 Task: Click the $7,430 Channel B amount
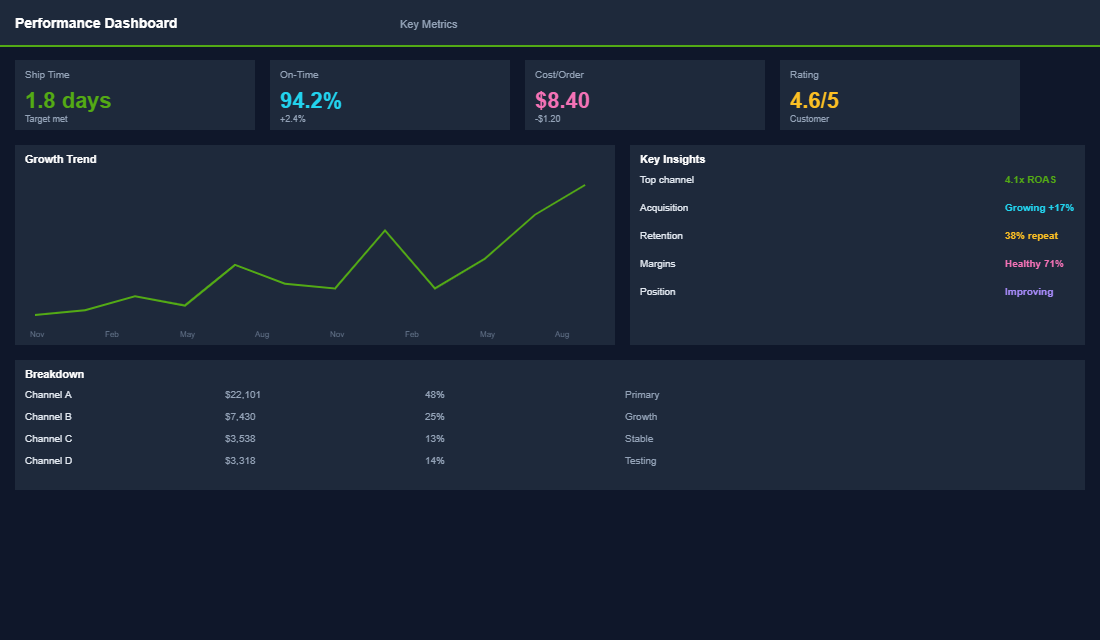(238, 416)
